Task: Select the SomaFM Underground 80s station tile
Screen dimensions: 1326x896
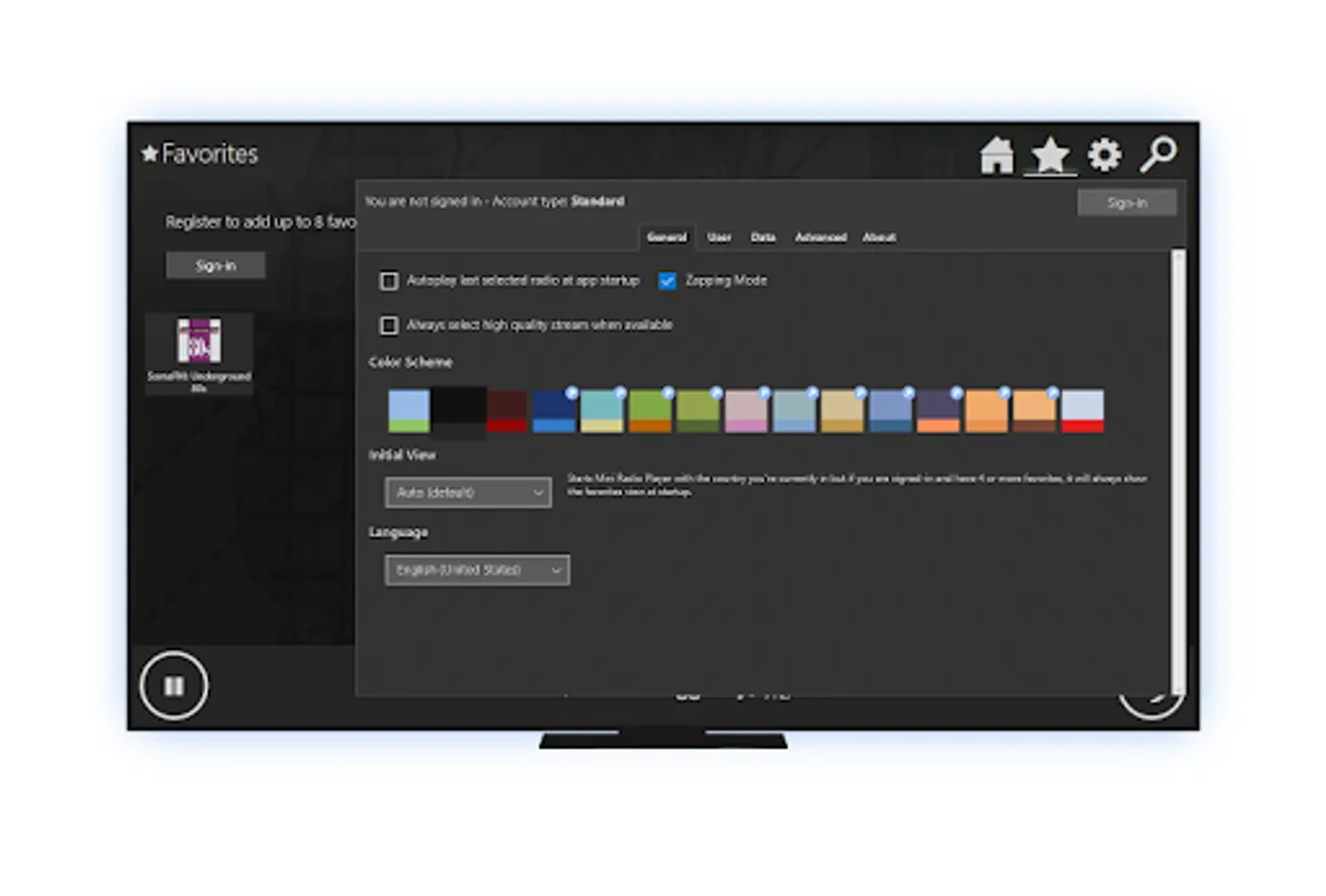Action: [199, 354]
